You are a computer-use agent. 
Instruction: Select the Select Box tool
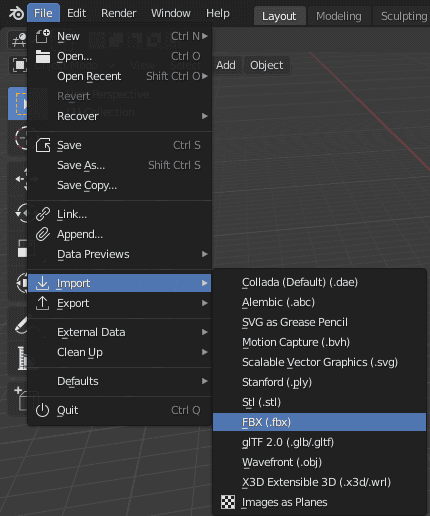18,104
